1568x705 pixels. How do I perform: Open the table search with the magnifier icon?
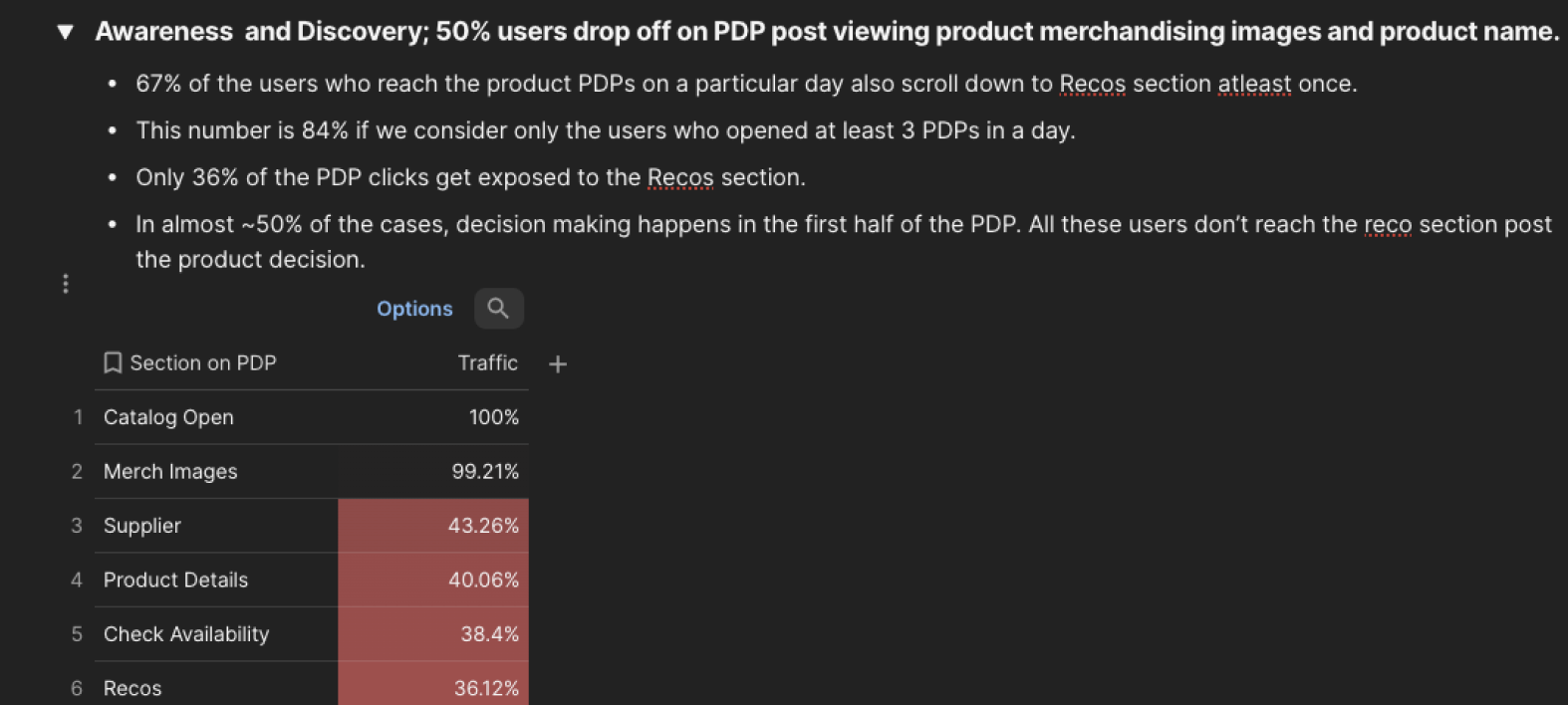coord(498,309)
